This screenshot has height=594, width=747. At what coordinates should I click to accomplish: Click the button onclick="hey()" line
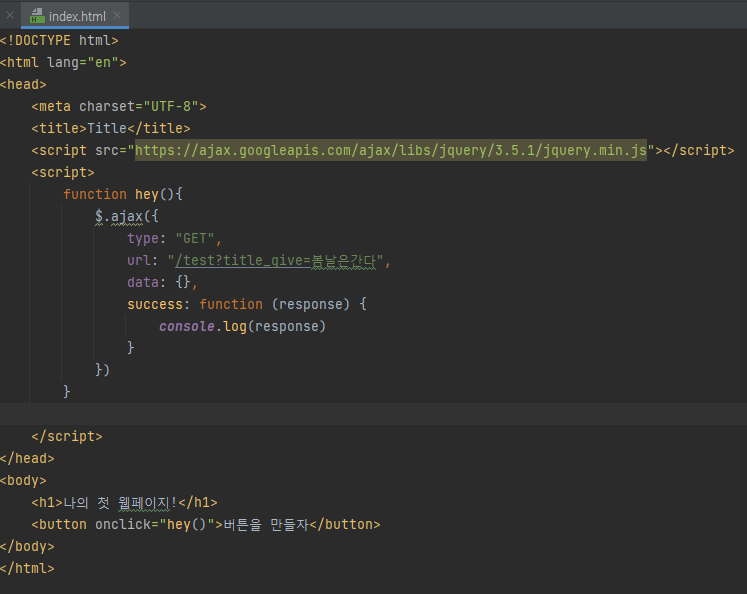206,524
